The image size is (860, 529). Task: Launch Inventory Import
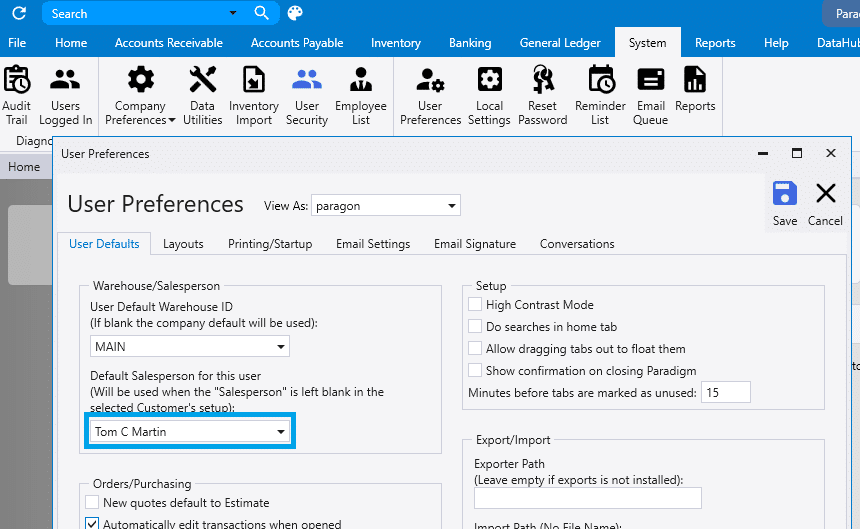point(254,96)
